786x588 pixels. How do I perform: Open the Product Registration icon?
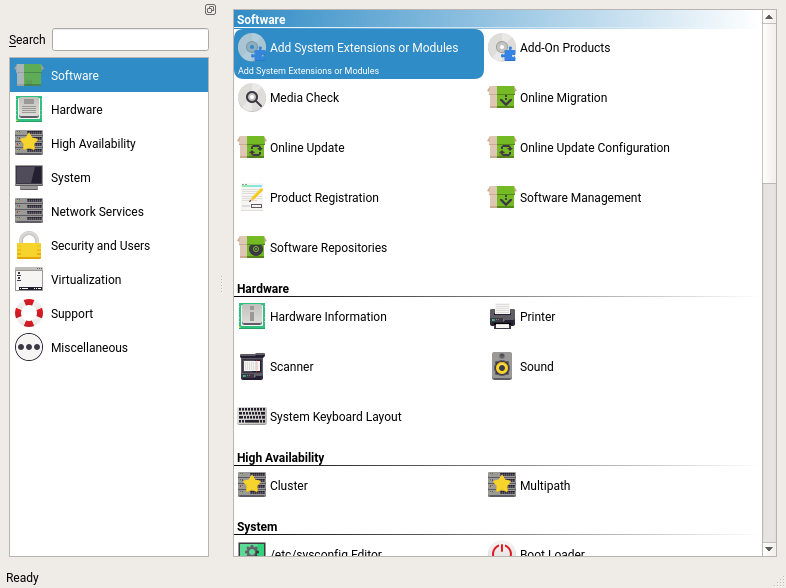coord(251,198)
